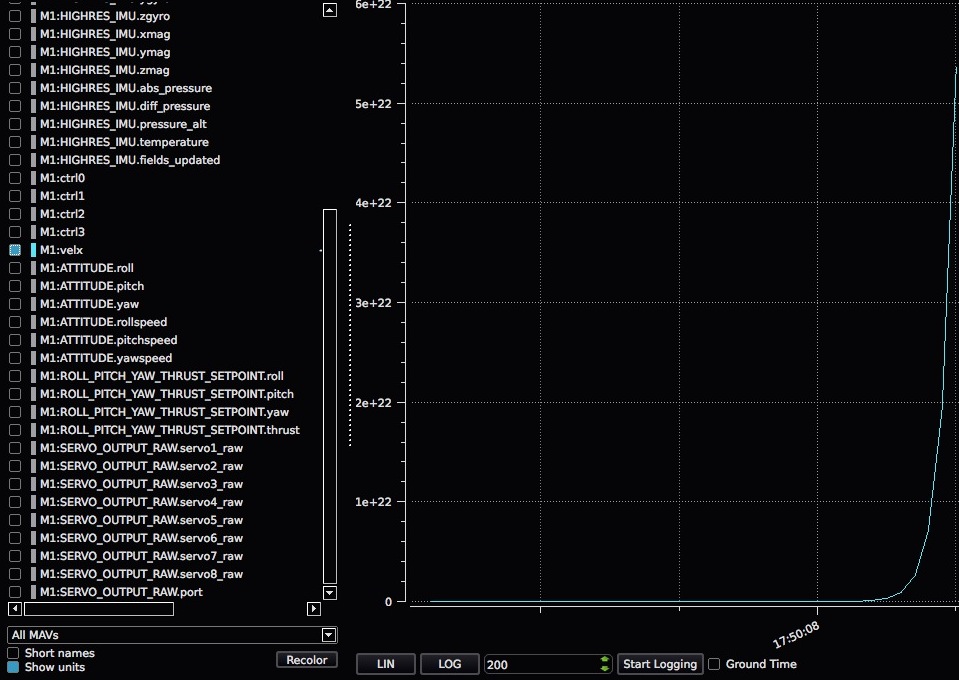Click the color bar beside M1:ATTITUDE.yaw
Screen dimensions: 959x680
31,304
